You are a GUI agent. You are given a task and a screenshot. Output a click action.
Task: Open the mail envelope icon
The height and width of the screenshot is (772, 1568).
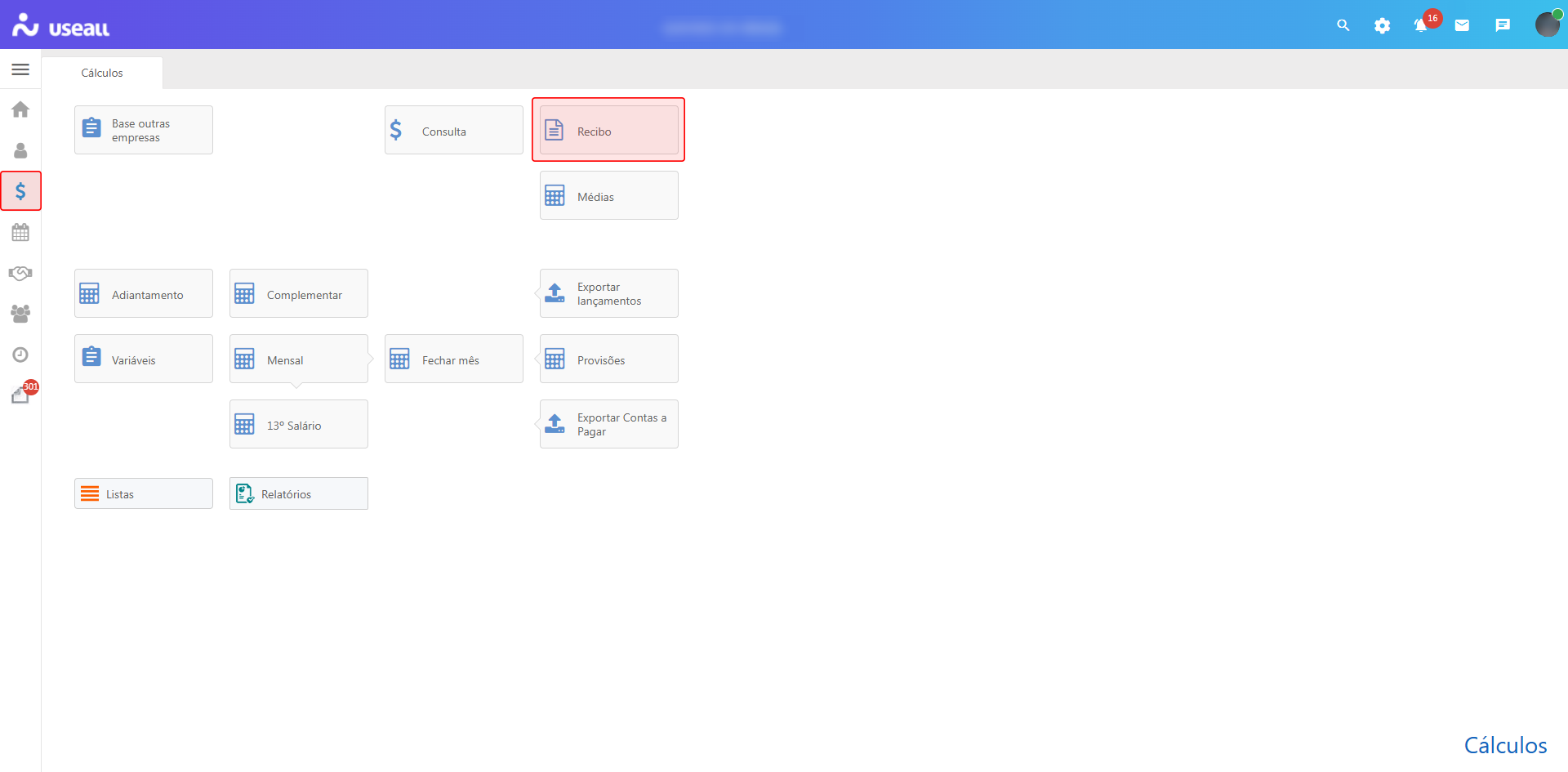pos(1462,25)
